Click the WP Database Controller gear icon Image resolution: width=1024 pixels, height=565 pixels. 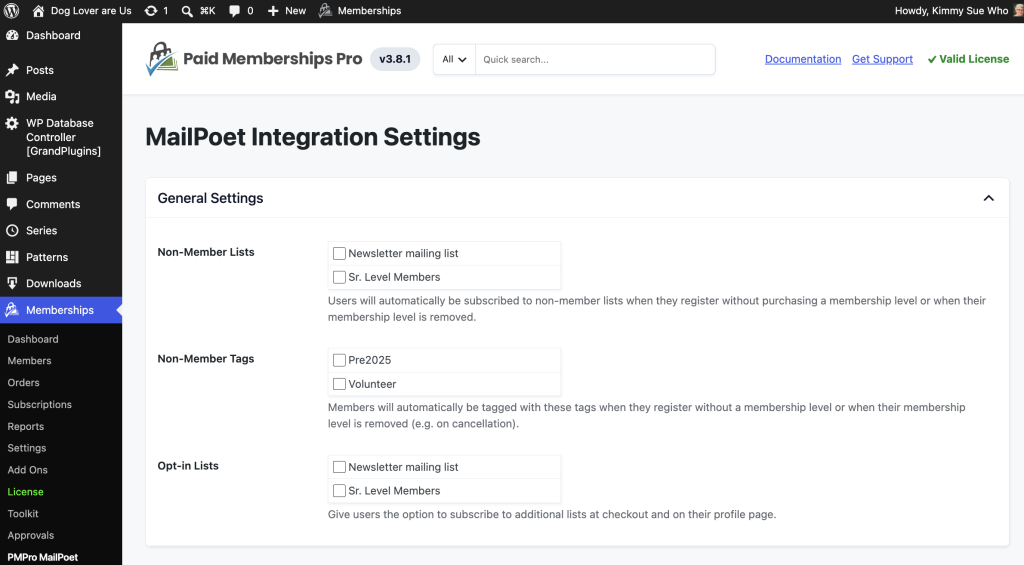(x=12, y=123)
